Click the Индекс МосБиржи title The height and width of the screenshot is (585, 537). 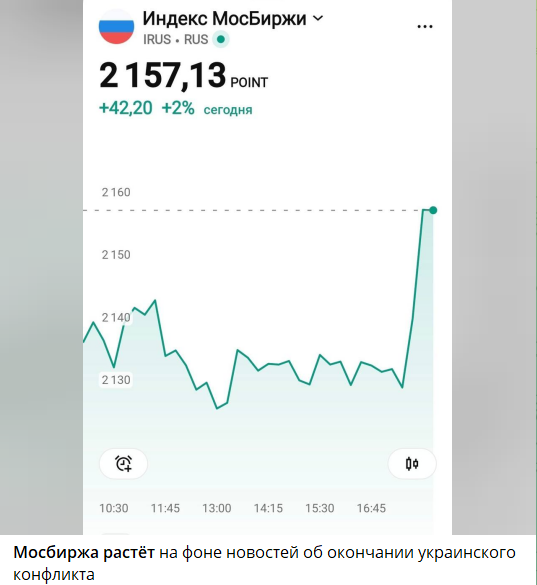tap(224, 18)
